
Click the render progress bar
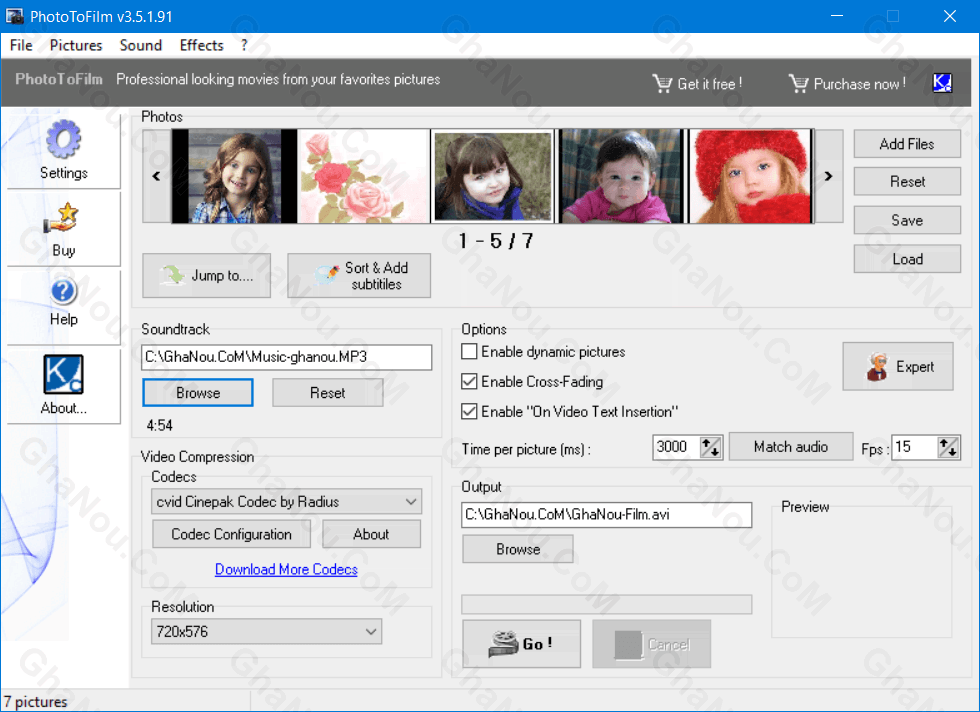pos(606,604)
